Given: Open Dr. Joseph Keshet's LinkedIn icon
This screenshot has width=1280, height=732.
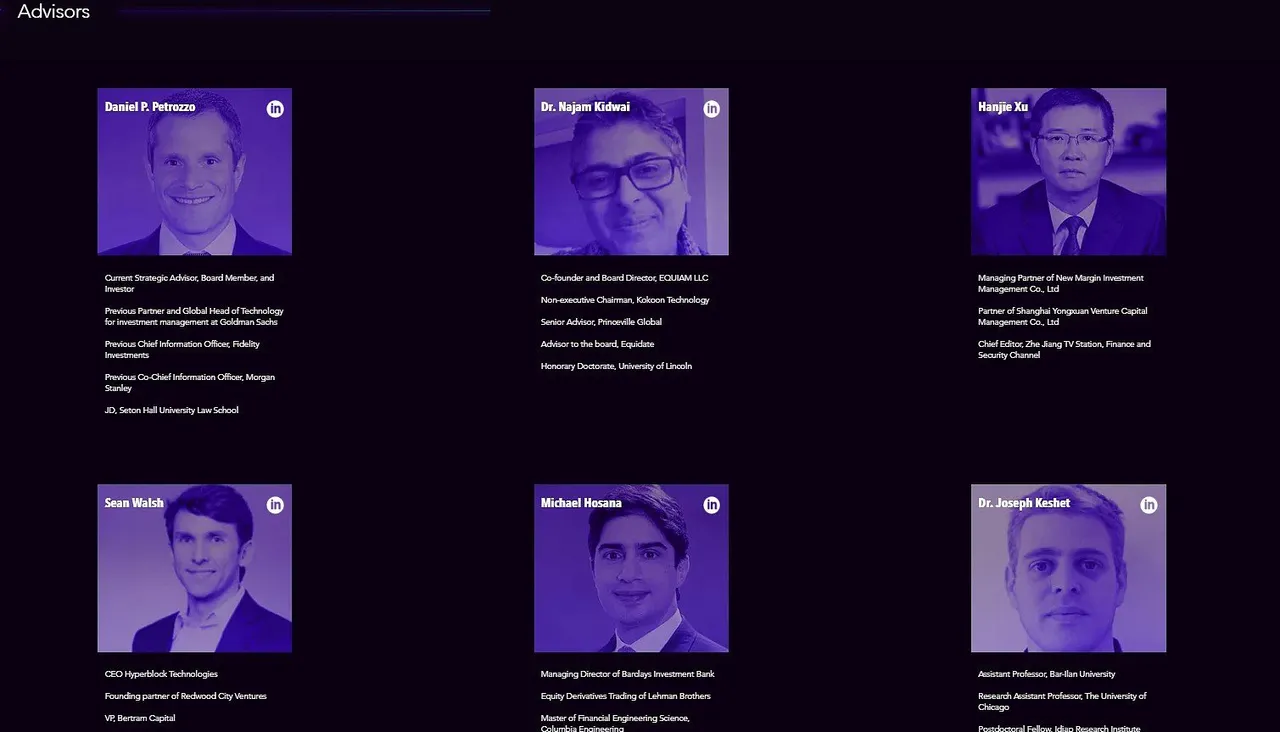Looking at the screenshot, I should coord(1149,505).
